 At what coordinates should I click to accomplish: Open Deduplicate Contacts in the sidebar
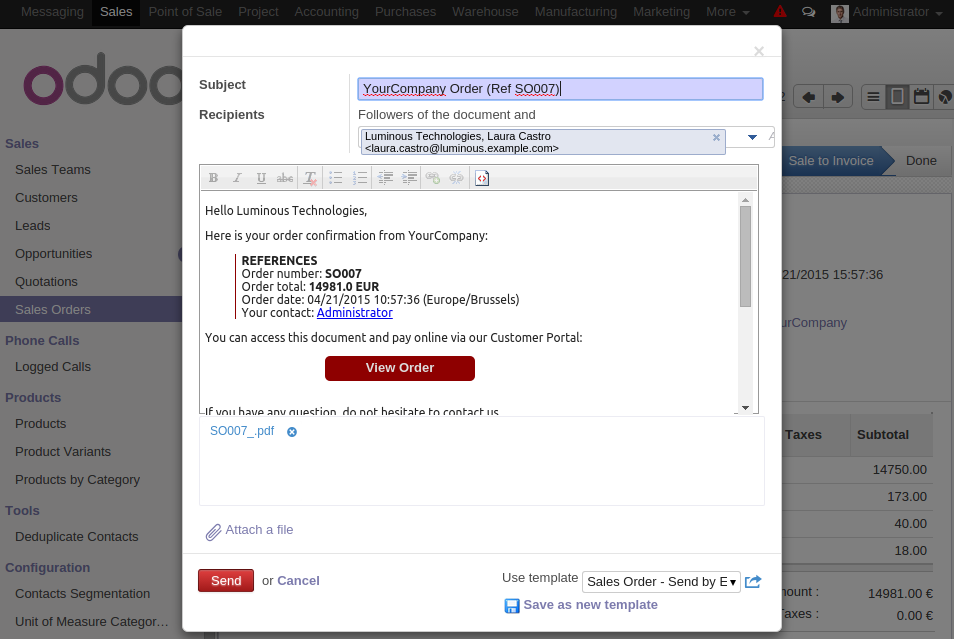coord(77,537)
